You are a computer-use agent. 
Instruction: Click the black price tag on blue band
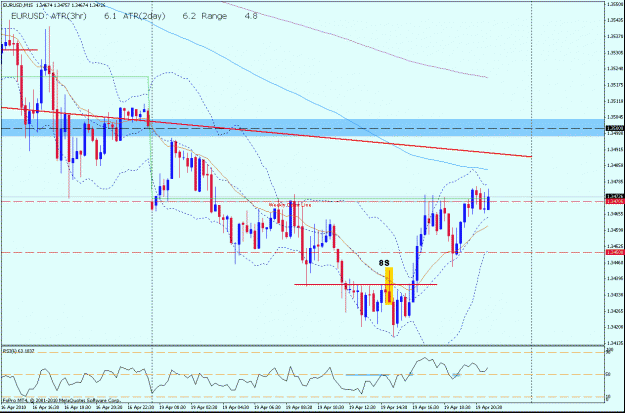pos(615,128)
